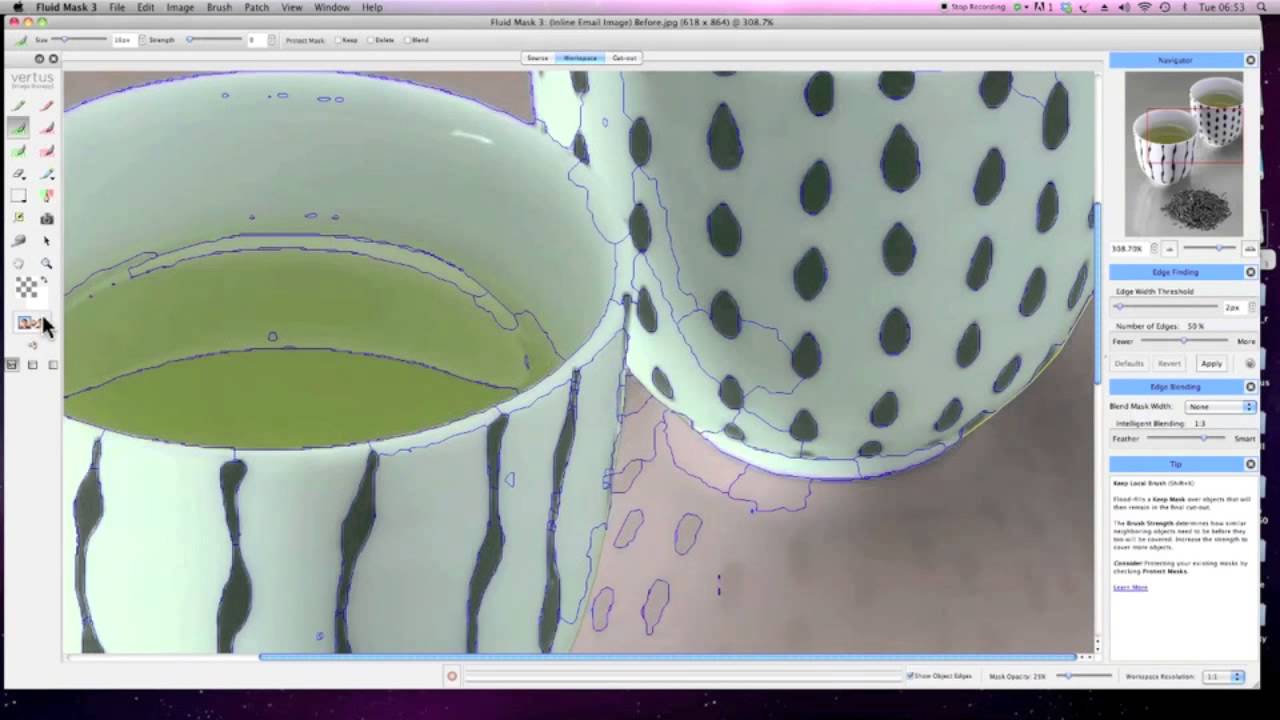The width and height of the screenshot is (1280, 720).
Task: Enable the Delete protect mask checkbox
Action: (x=370, y=40)
